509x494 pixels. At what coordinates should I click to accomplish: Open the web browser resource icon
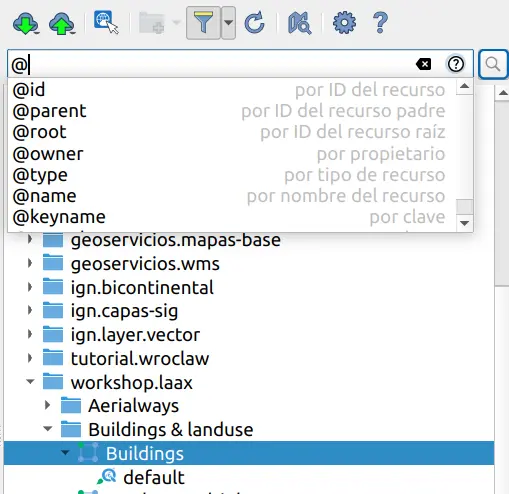pyautogui.click(x=106, y=22)
